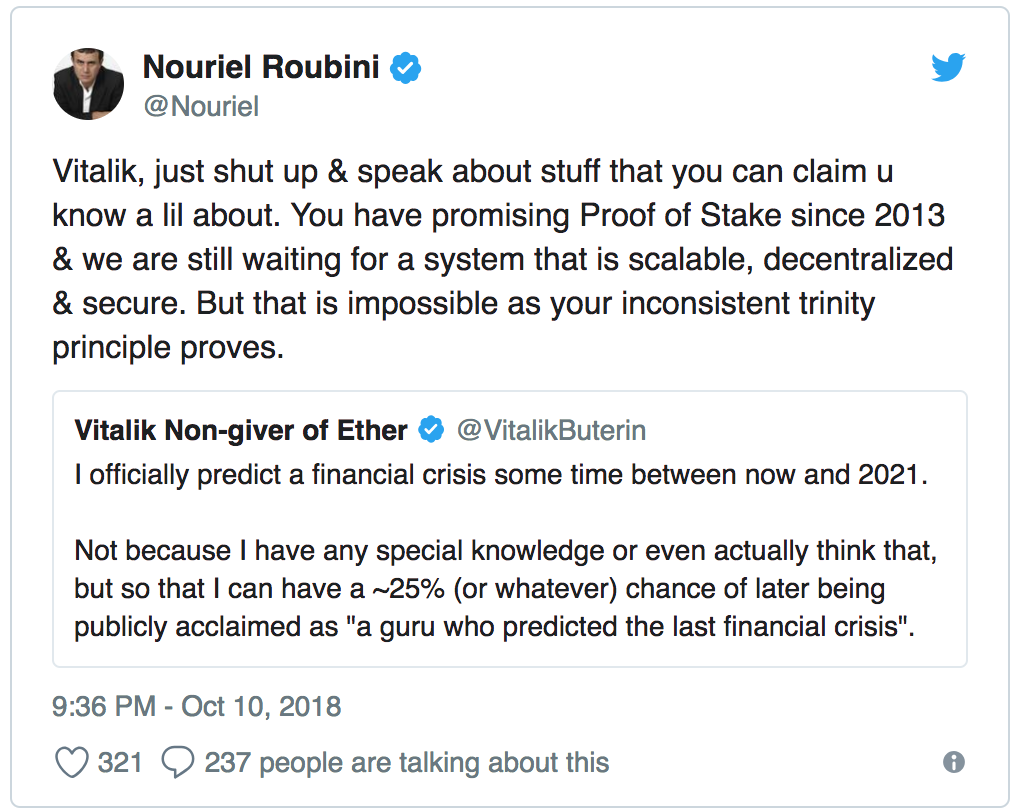This screenshot has width=1020, height=810.
Task: Click the Twitter bird logo
Action: click(x=947, y=68)
